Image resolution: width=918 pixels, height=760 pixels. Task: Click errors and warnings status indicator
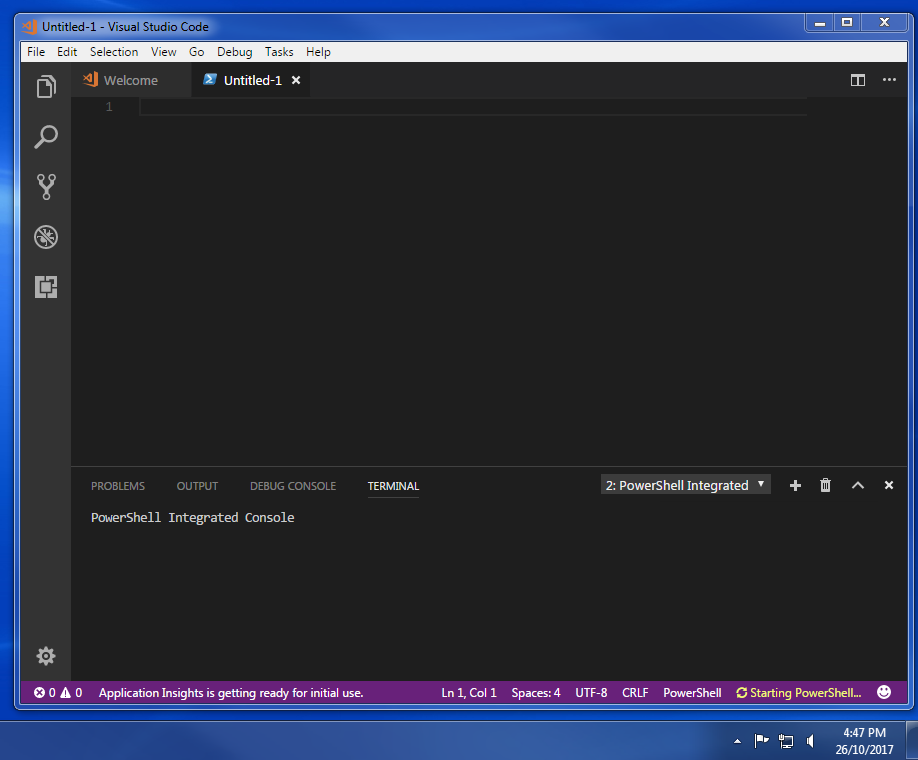57,692
